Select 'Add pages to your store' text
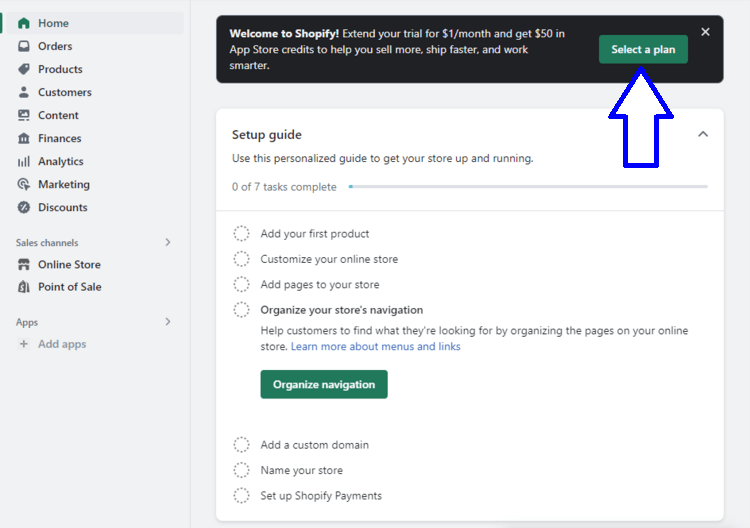The image size is (750, 528). click(x=320, y=284)
